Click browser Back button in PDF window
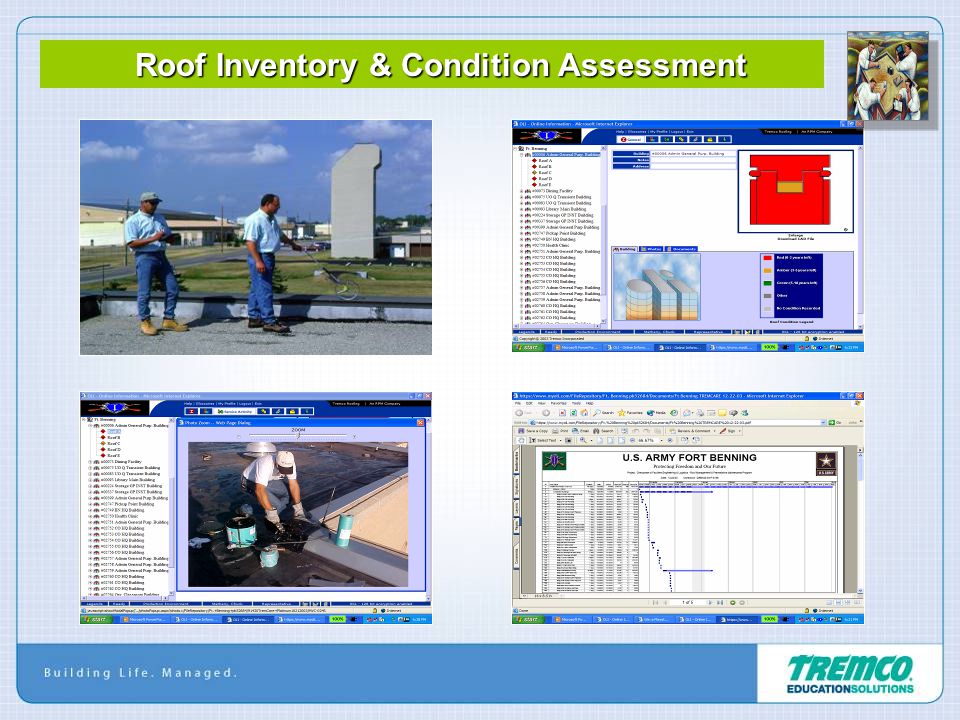Screen dimensions: 960x720 click(520, 413)
